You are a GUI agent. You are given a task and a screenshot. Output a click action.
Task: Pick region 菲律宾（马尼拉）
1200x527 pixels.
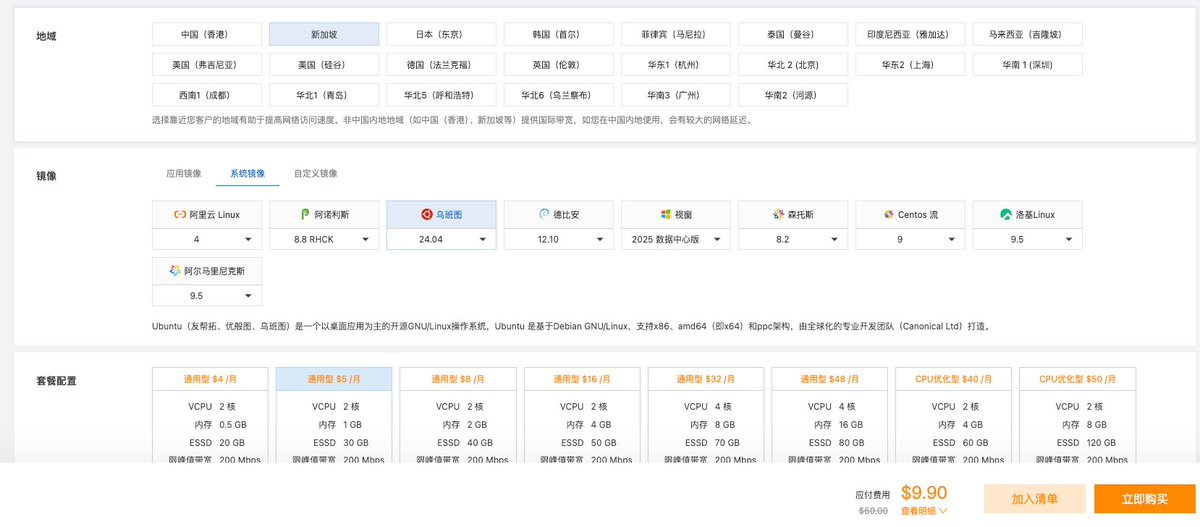(676, 34)
